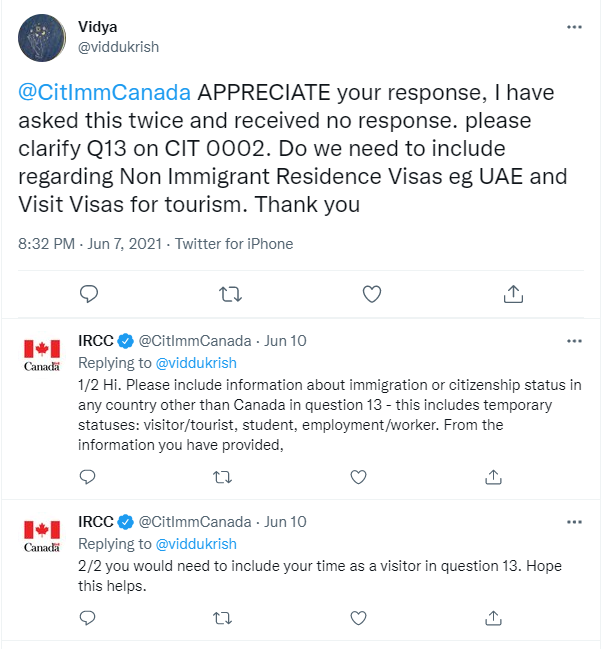Reply to IRCC's 1/2 tweet
Image resolution: width=602 pixels, height=657 pixels.
click(x=88, y=477)
